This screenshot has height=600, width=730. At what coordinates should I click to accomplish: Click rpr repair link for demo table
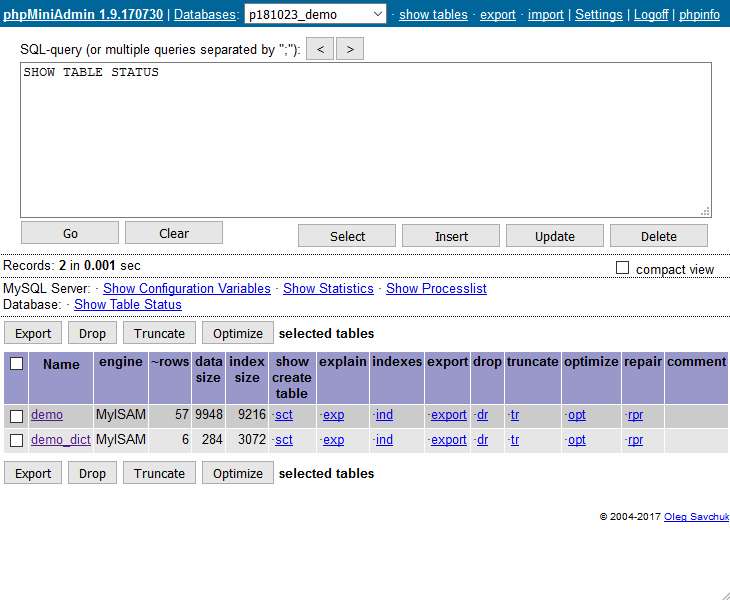point(635,415)
